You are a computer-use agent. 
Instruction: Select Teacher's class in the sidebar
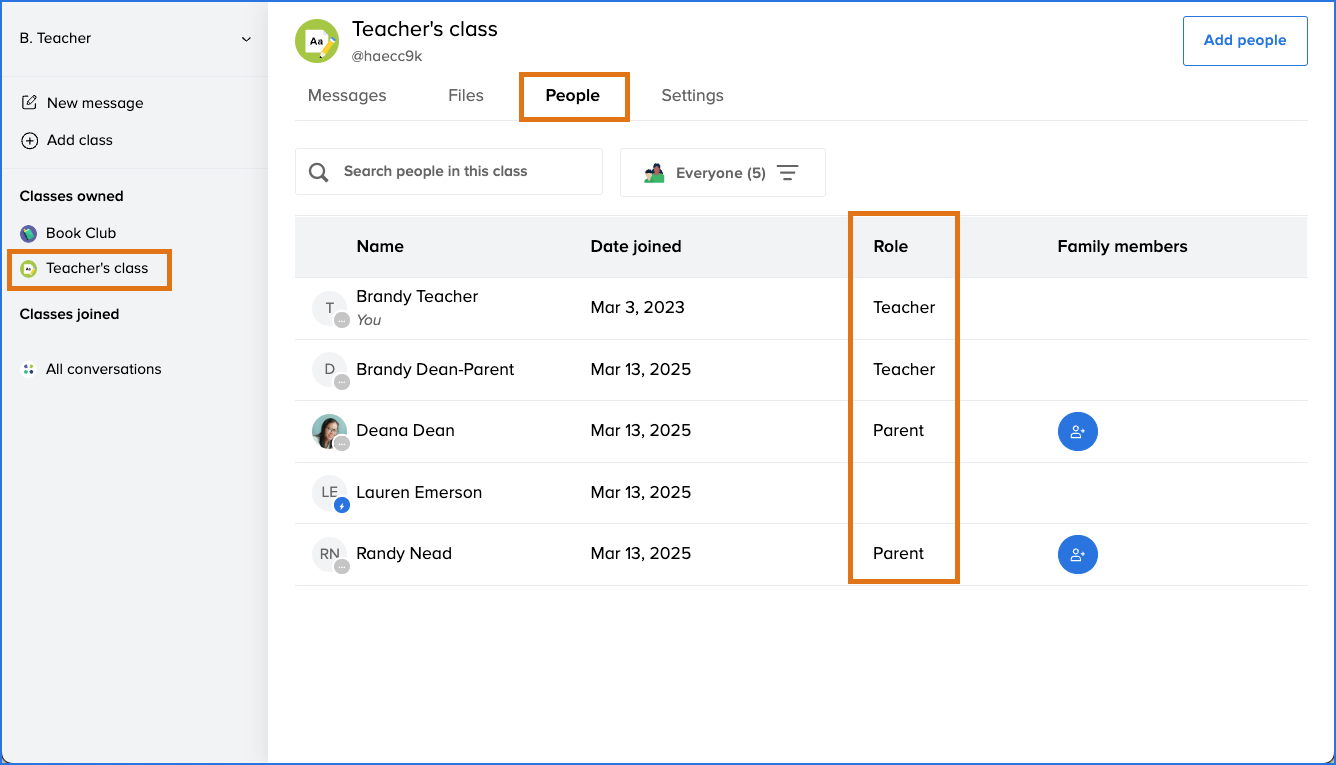[96, 268]
